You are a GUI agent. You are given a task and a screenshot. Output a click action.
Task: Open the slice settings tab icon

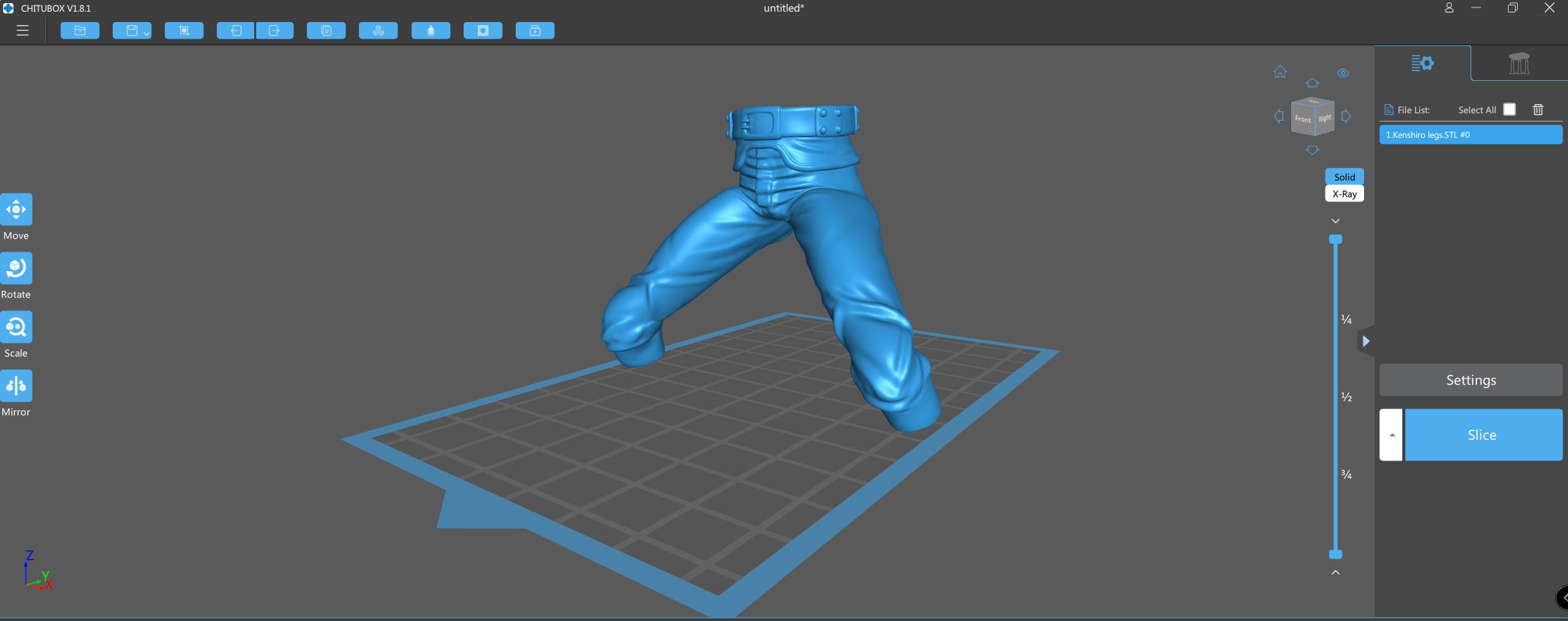click(1422, 63)
